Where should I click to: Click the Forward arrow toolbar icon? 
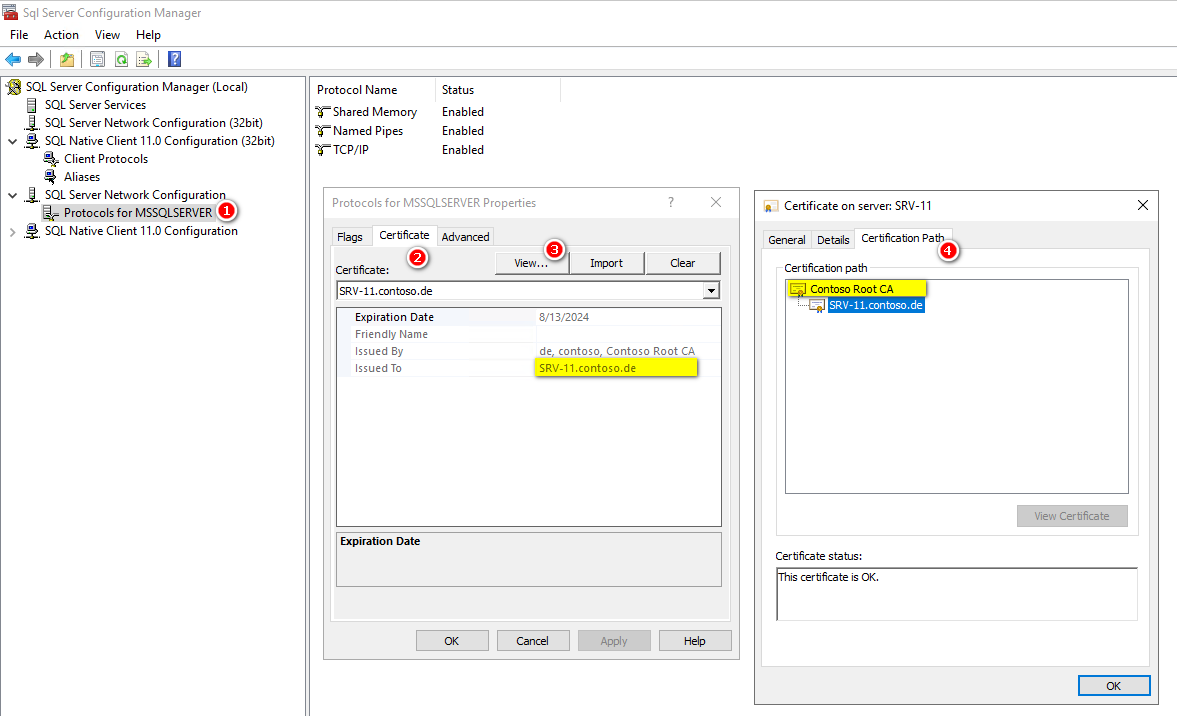point(35,59)
